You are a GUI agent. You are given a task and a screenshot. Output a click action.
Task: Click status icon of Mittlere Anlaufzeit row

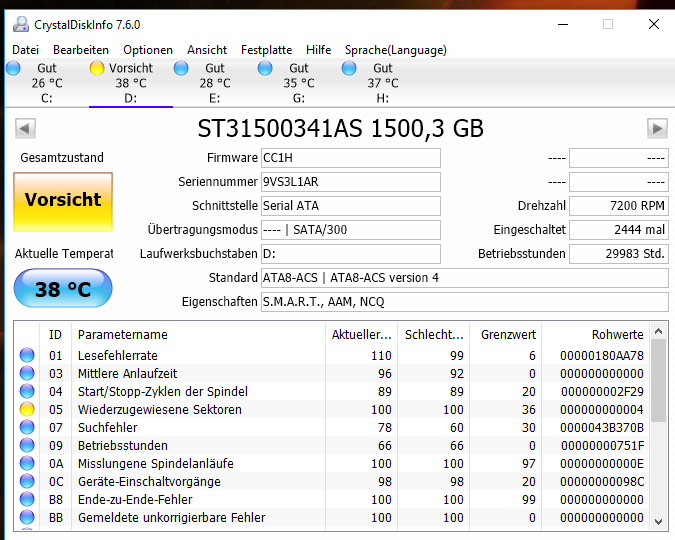[27, 373]
